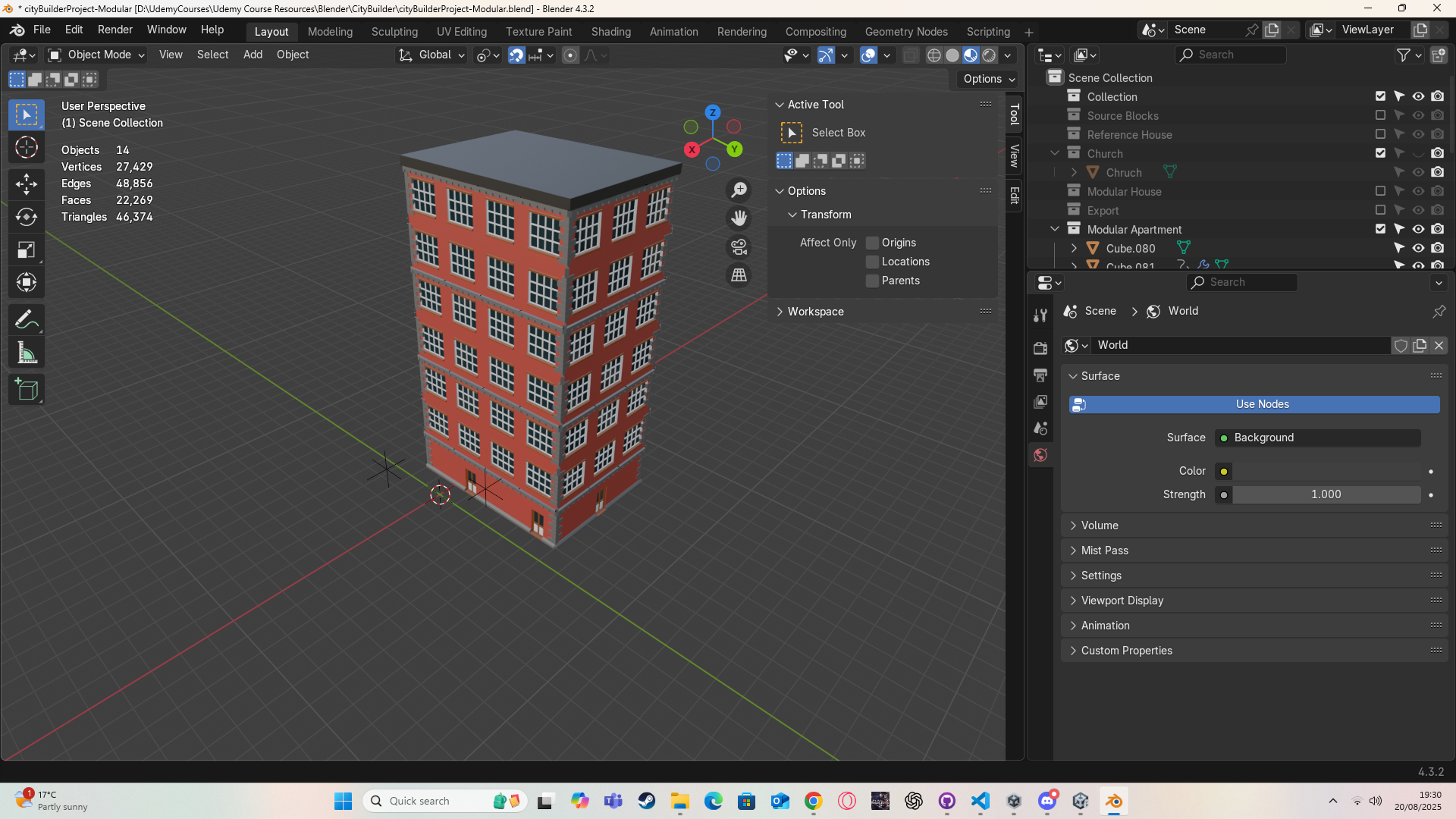This screenshot has height=819, width=1456.
Task: Toggle proportional editing in header
Action: pyautogui.click(x=570, y=55)
